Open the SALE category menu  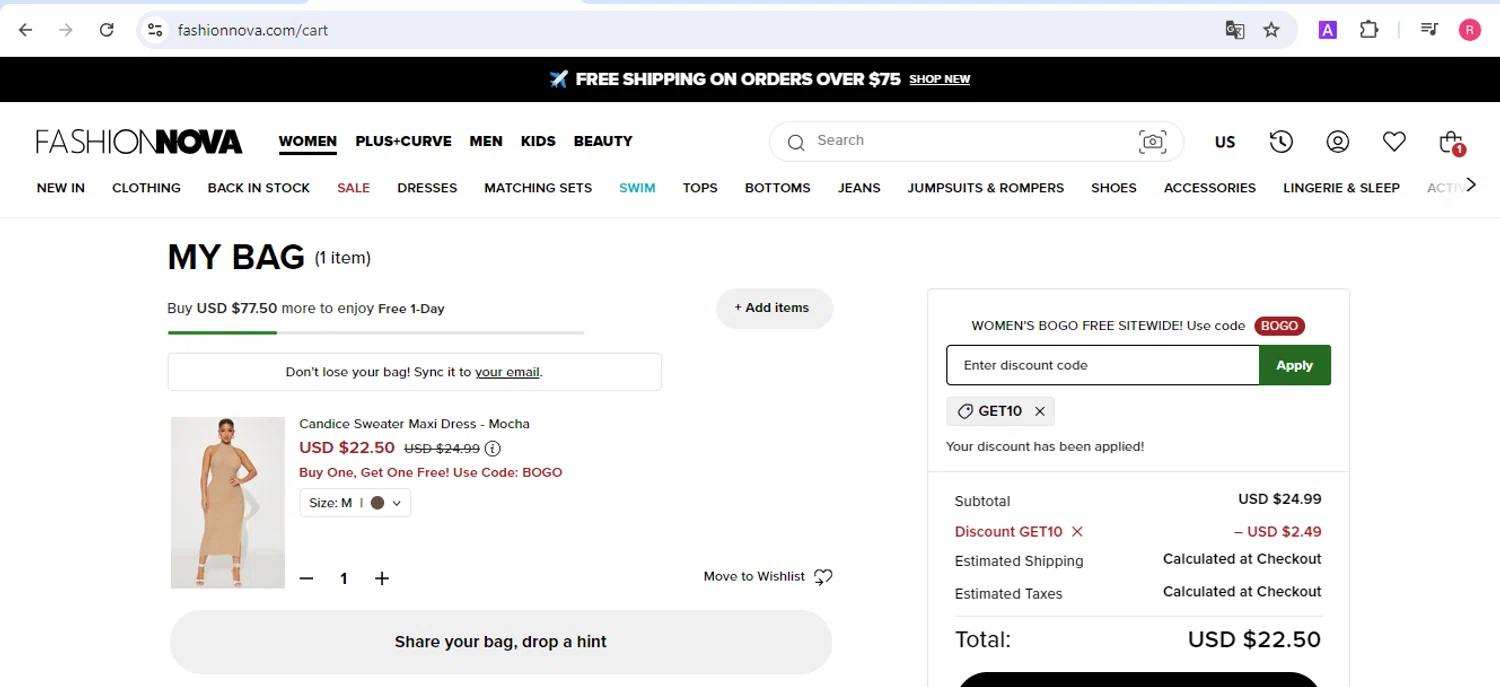tap(353, 188)
